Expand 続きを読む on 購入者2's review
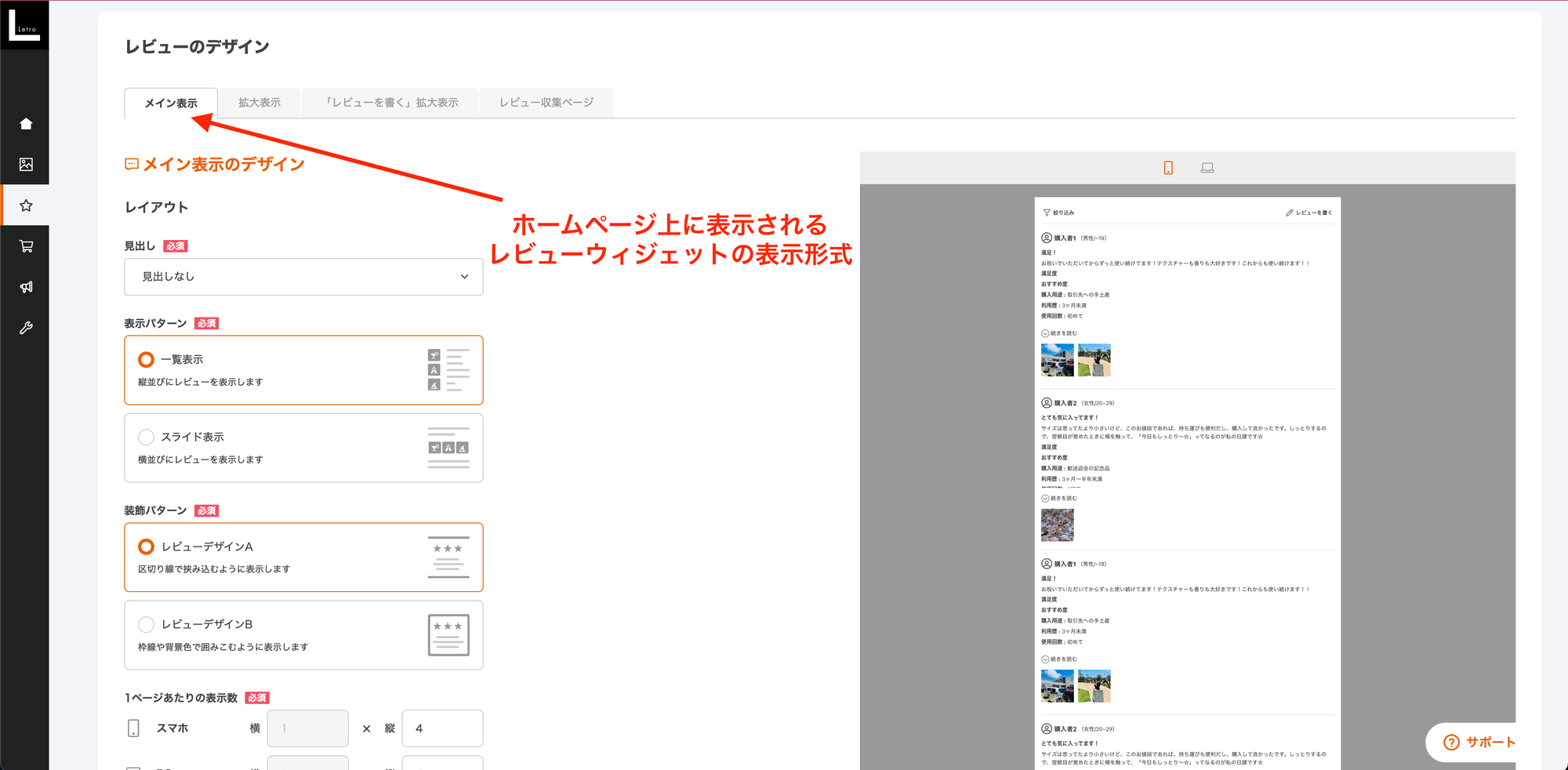This screenshot has width=1568, height=770. (x=1059, y=496)
